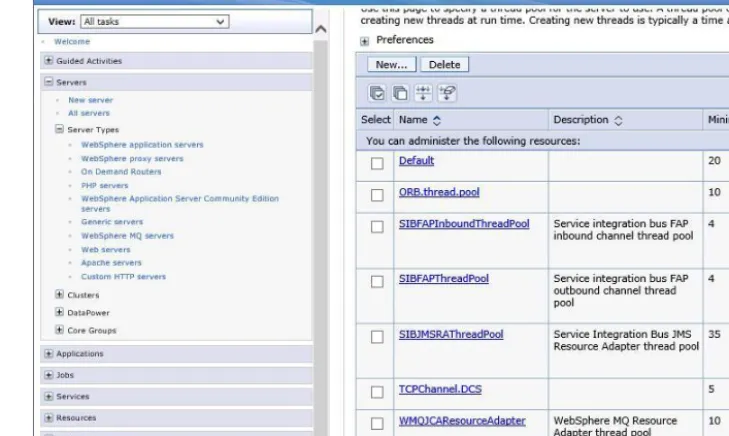Open the TCPChannel.DCS link
This screenshot has width=729, height=436.
[440, 390]
